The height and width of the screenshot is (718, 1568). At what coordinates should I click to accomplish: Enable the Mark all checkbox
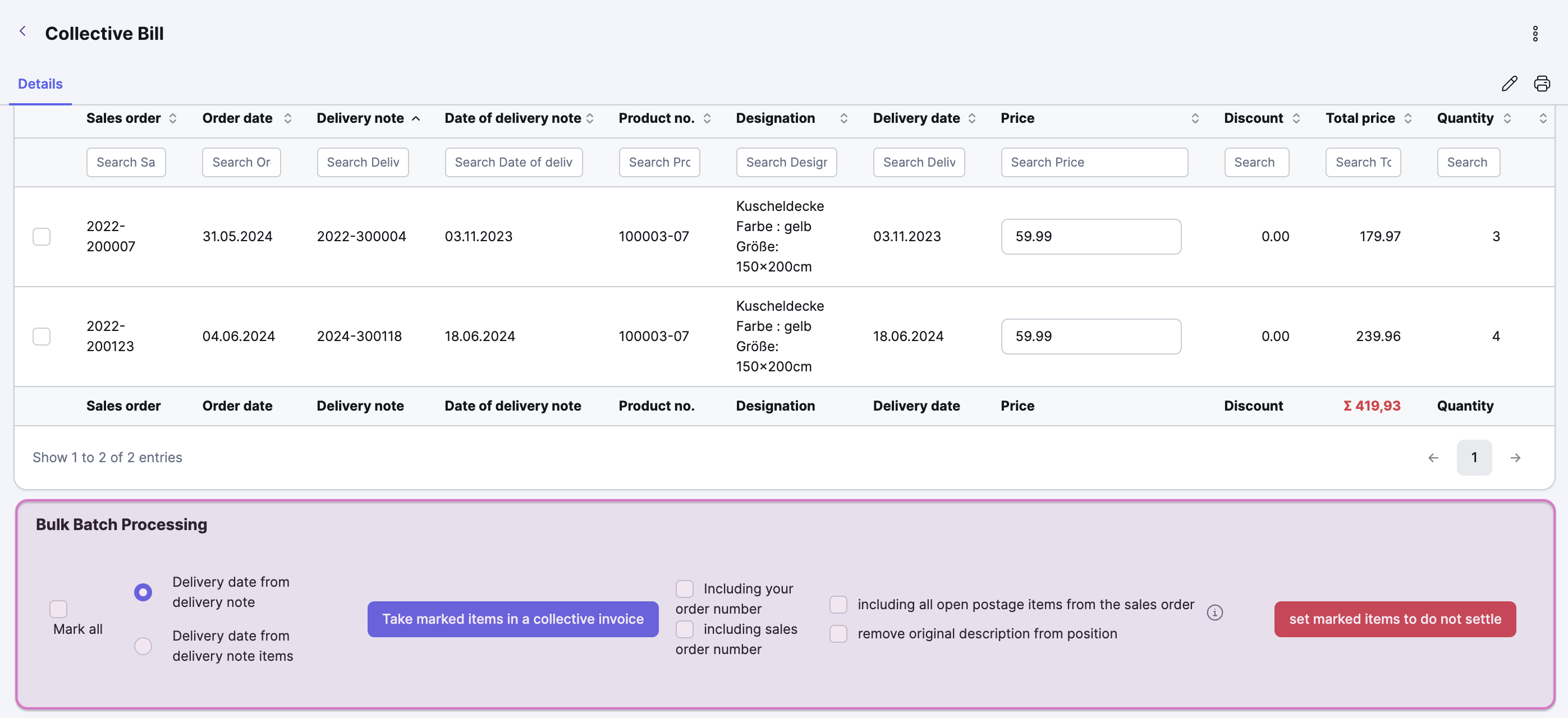pyautogui.click(x=58, y=609)
